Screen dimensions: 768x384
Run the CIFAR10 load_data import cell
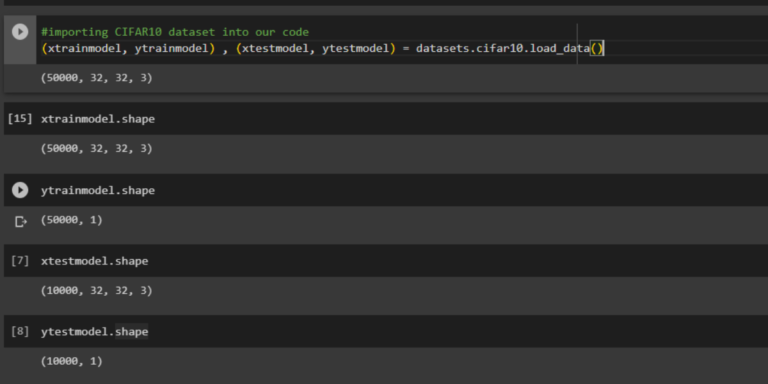point(20,32)
